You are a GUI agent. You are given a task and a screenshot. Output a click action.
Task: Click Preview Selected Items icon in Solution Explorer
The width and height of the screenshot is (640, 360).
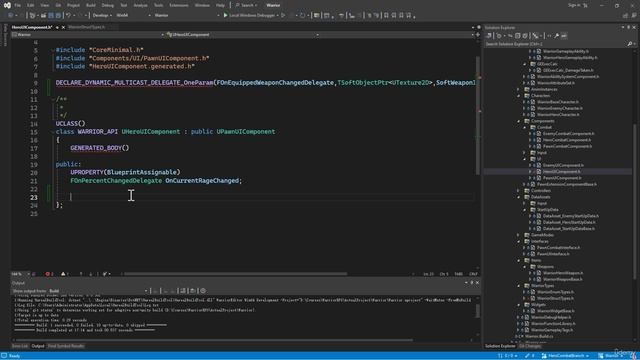click(564, 36)
